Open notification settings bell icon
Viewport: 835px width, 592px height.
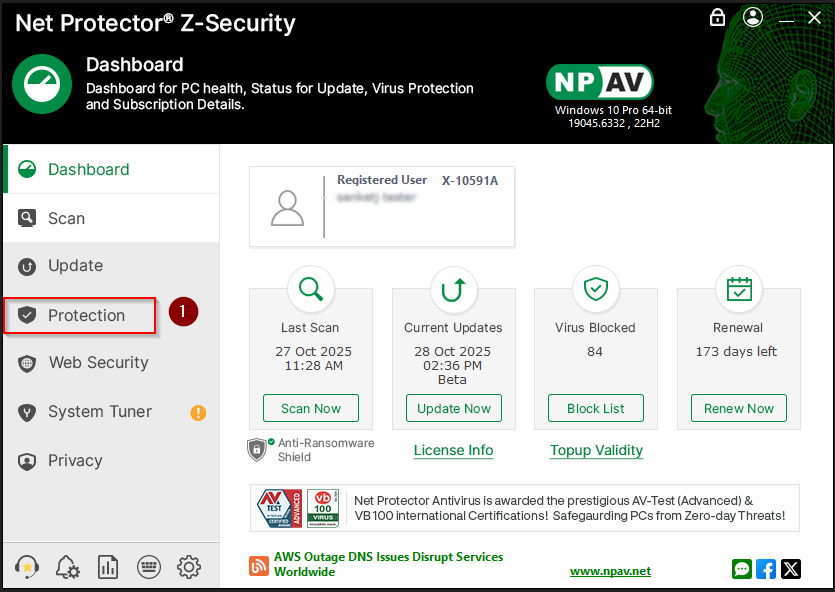[68, 567]
